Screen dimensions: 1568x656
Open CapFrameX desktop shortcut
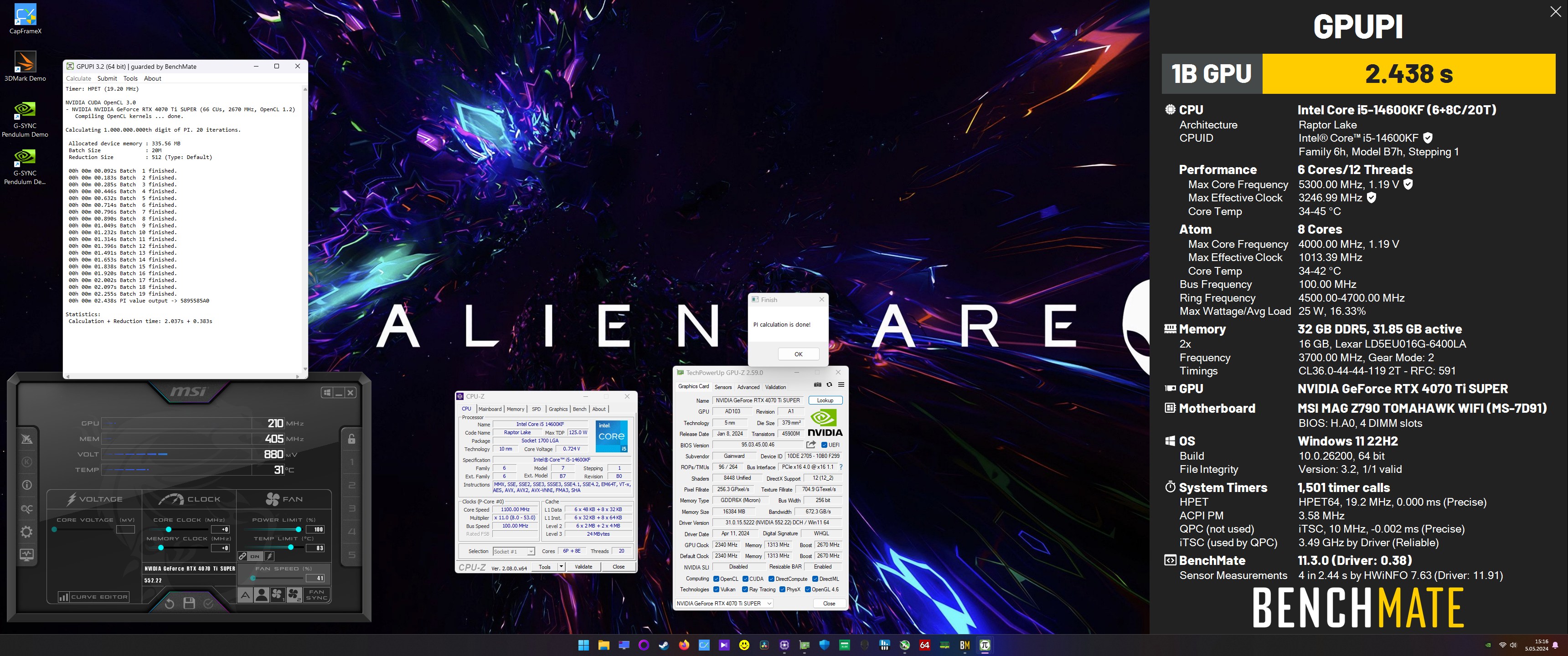pyautogui.click(x=25, y=18)
